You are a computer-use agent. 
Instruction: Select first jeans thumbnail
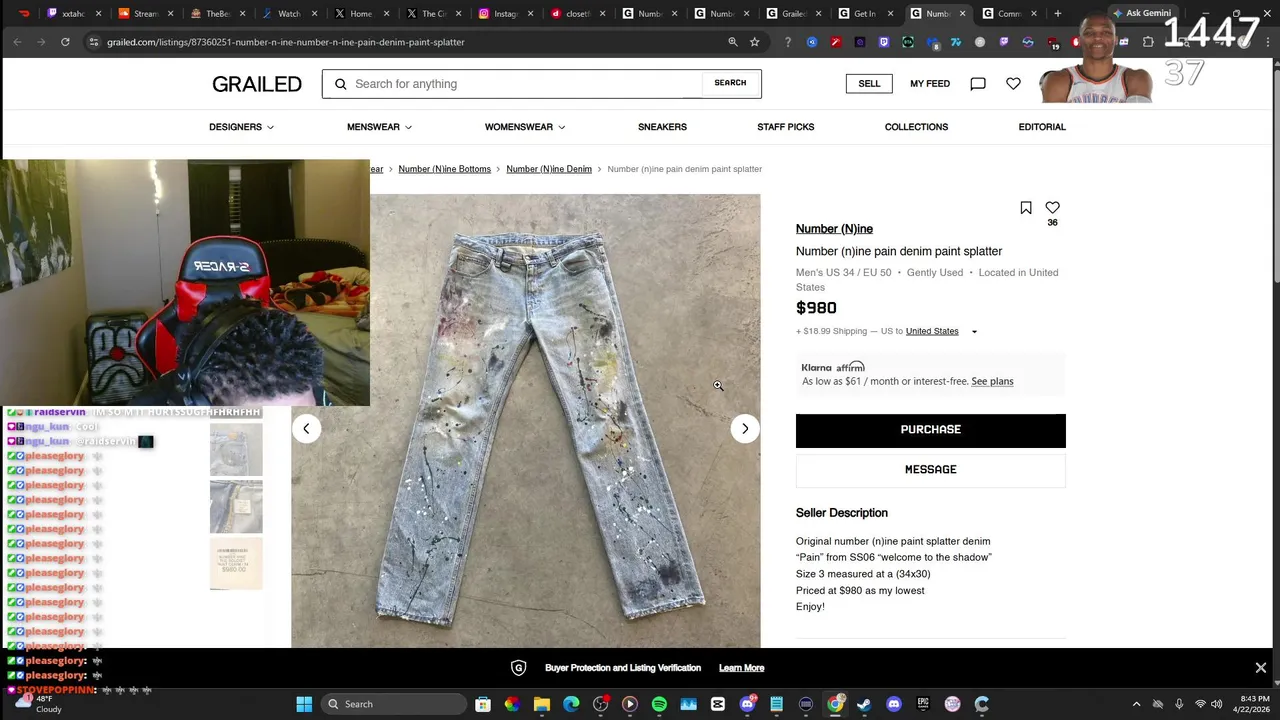pos(236,449)
